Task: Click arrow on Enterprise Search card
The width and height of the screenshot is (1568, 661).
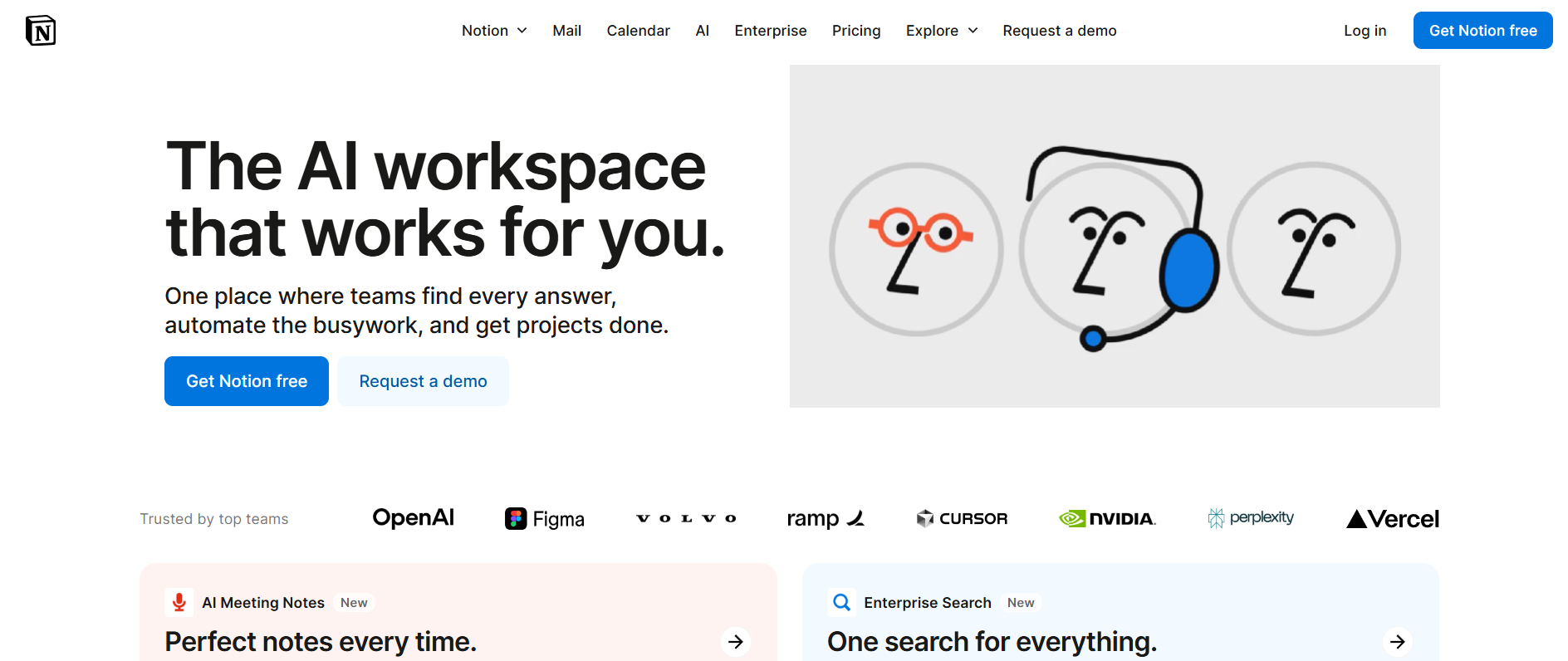Action: (x=1398, y=642)
